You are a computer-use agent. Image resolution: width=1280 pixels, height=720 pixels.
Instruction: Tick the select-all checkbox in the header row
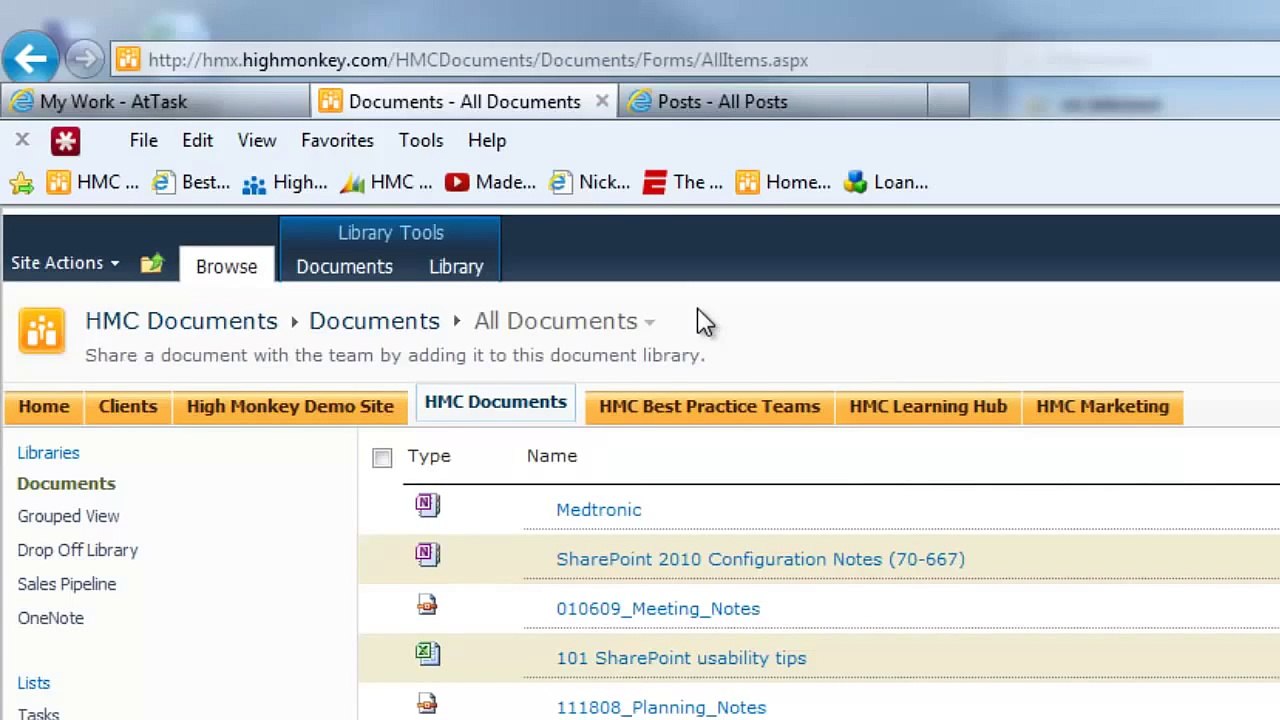coord(382,457)
